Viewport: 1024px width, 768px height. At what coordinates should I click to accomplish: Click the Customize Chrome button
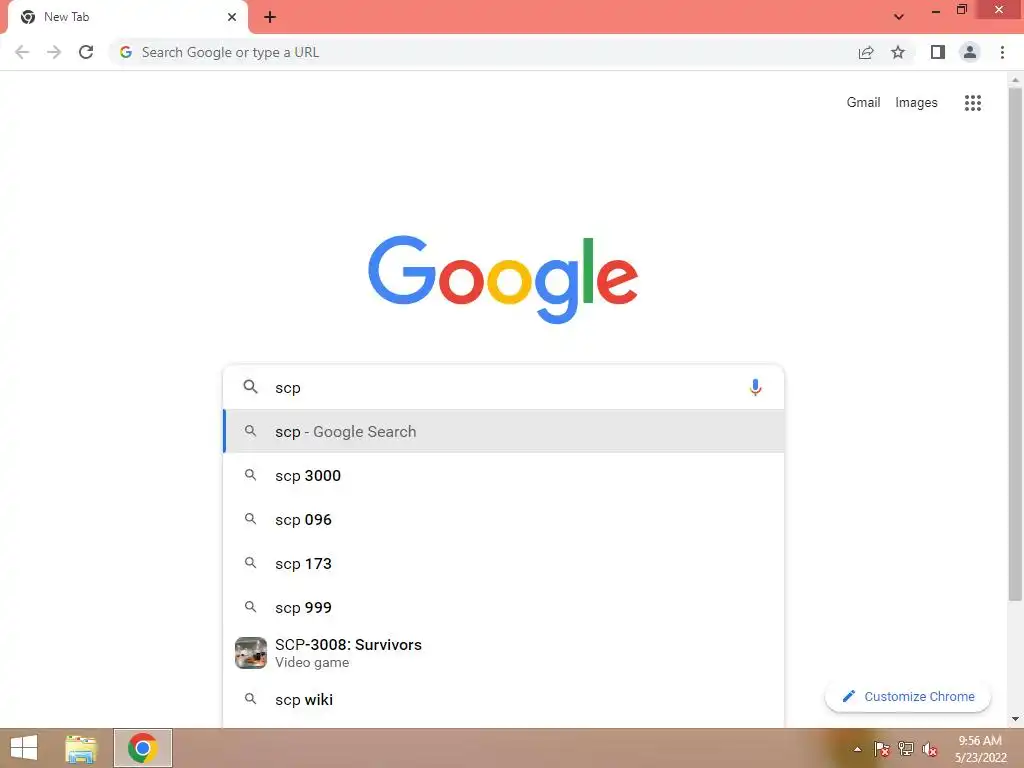[x=908, y=696]
